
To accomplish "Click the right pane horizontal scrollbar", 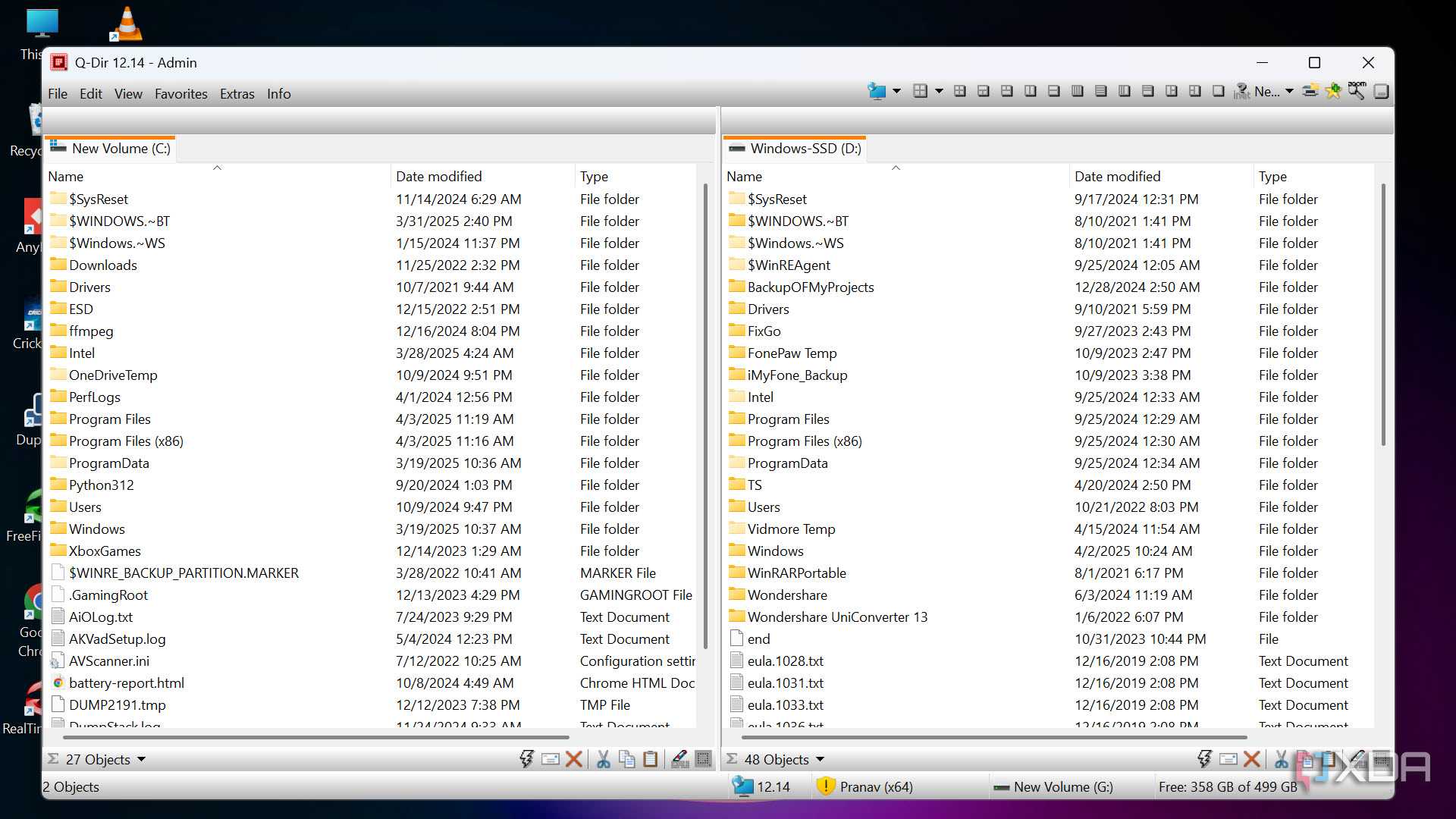I will pos(994,736).
